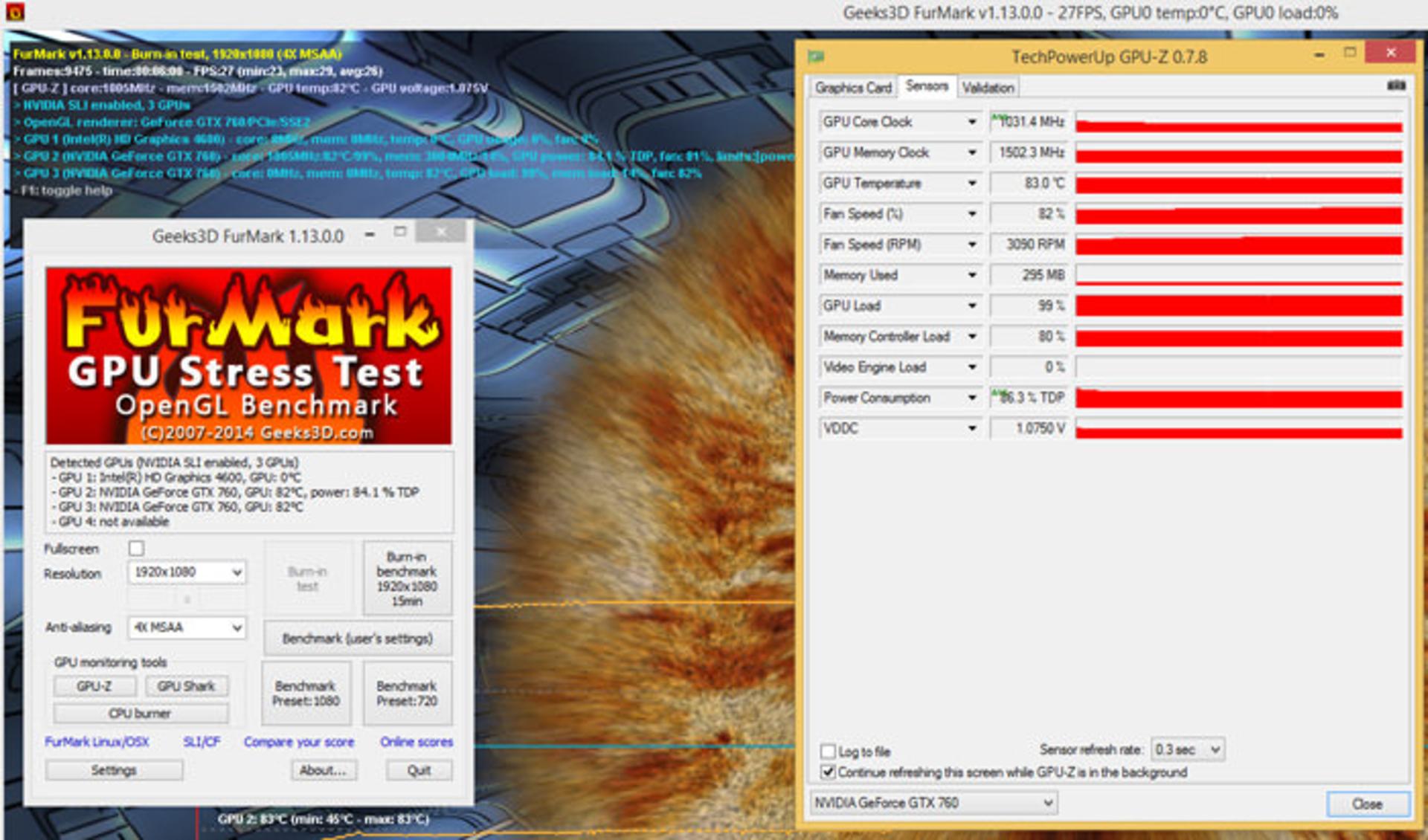Click the GPU Load red history graph

(1238, 306)
